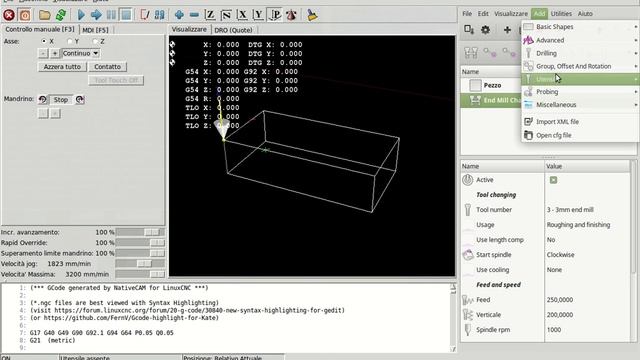Open the Continuo jog increment dropdown
The image size is (640, 360).
point(81,53)
